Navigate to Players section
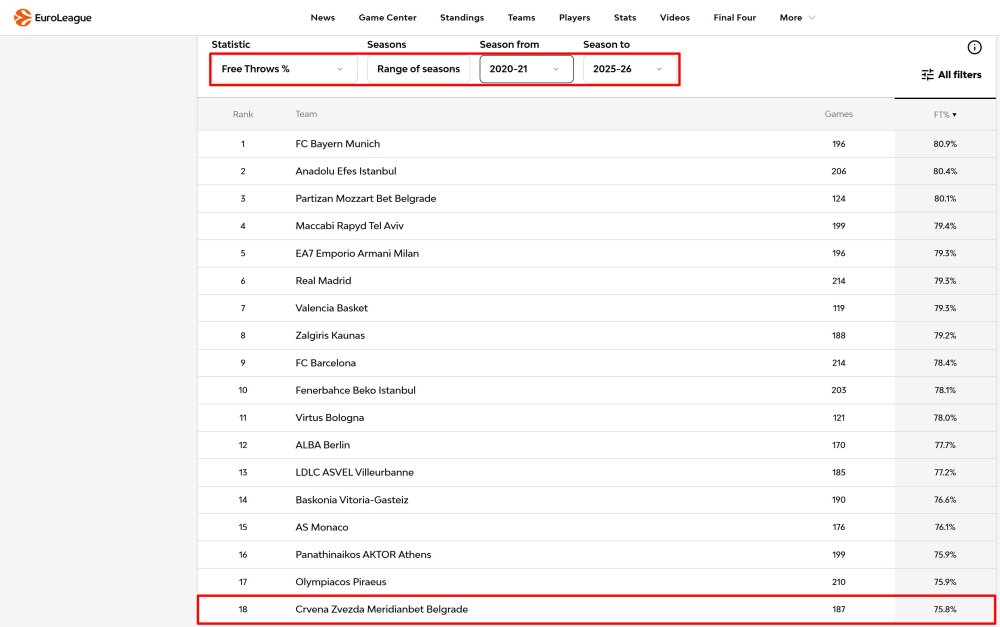Screen dimensions: 1000x627 pyautogui.click(x=575, y=17)
